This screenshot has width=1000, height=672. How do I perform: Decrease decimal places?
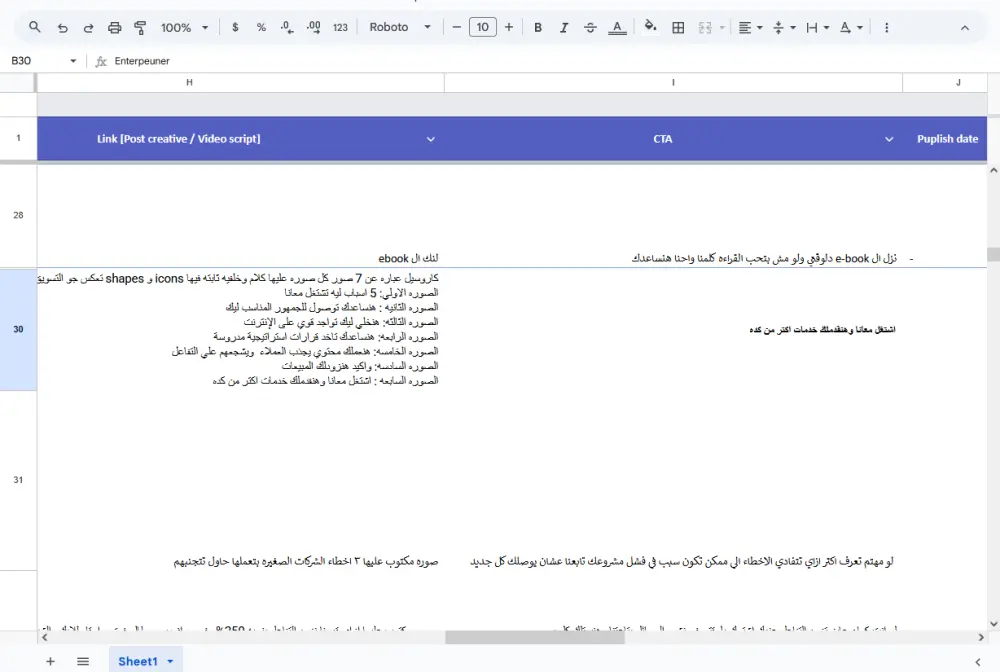[285, 27]
